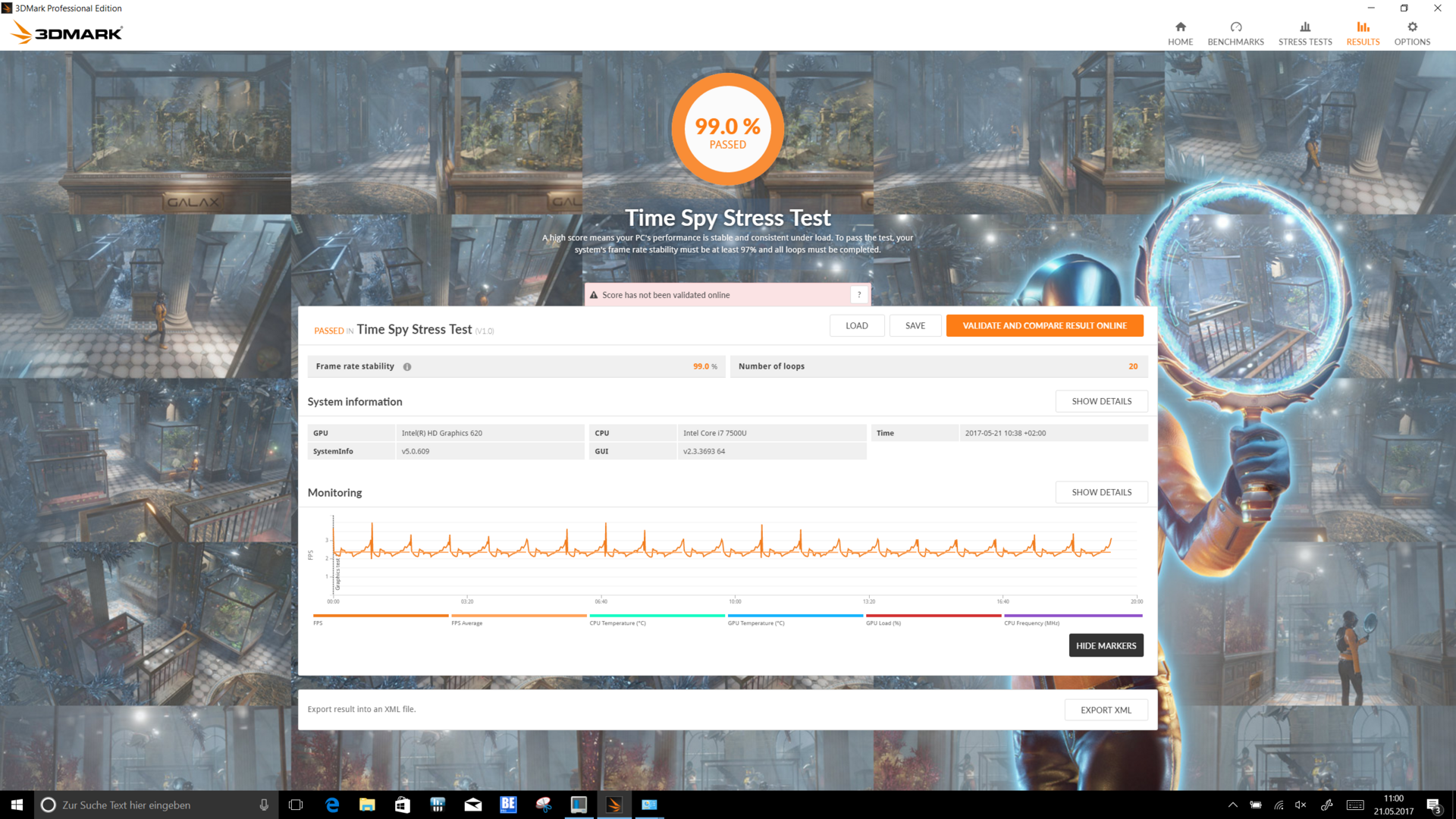The height and width of the screenshot is (819, 1456).
Task: Open the Options gear icon
Action: 1411,27
